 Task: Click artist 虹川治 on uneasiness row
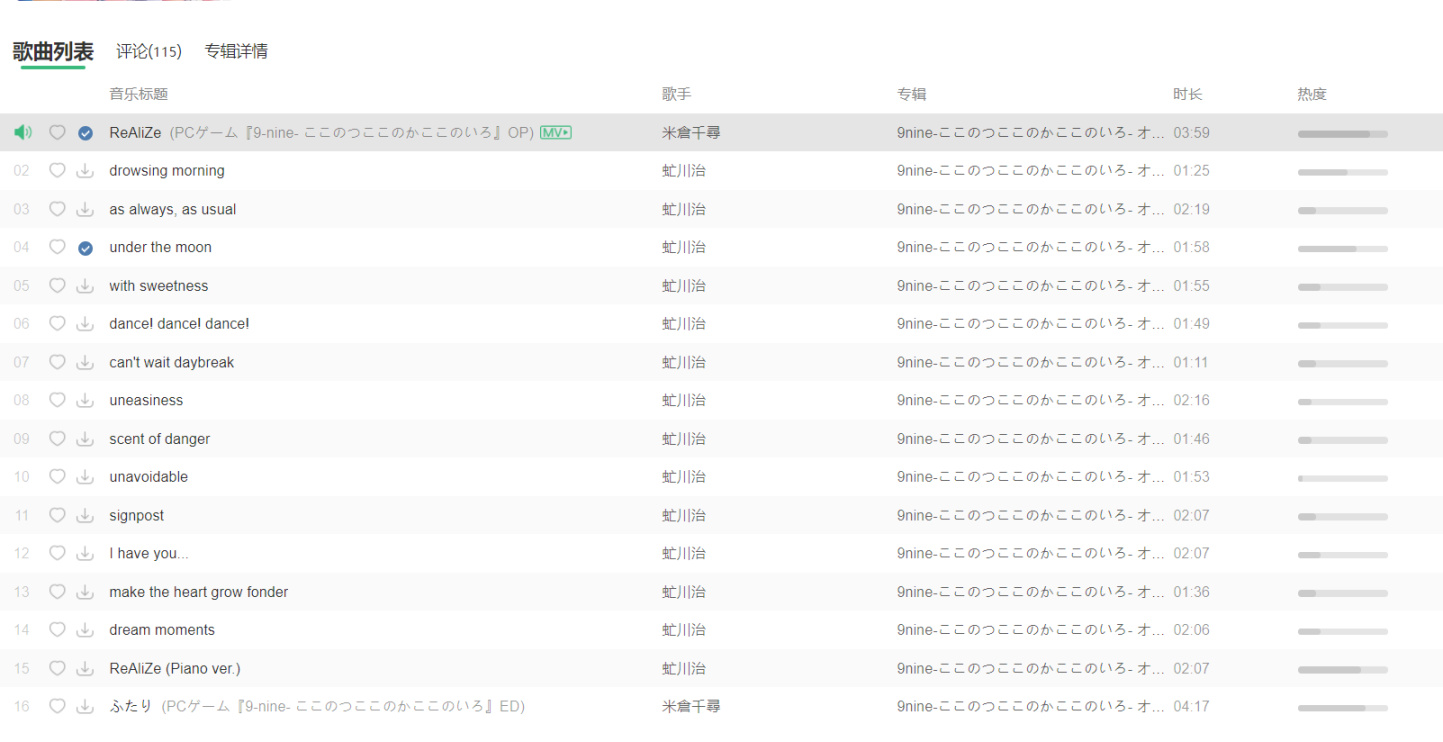coord(684,400)
